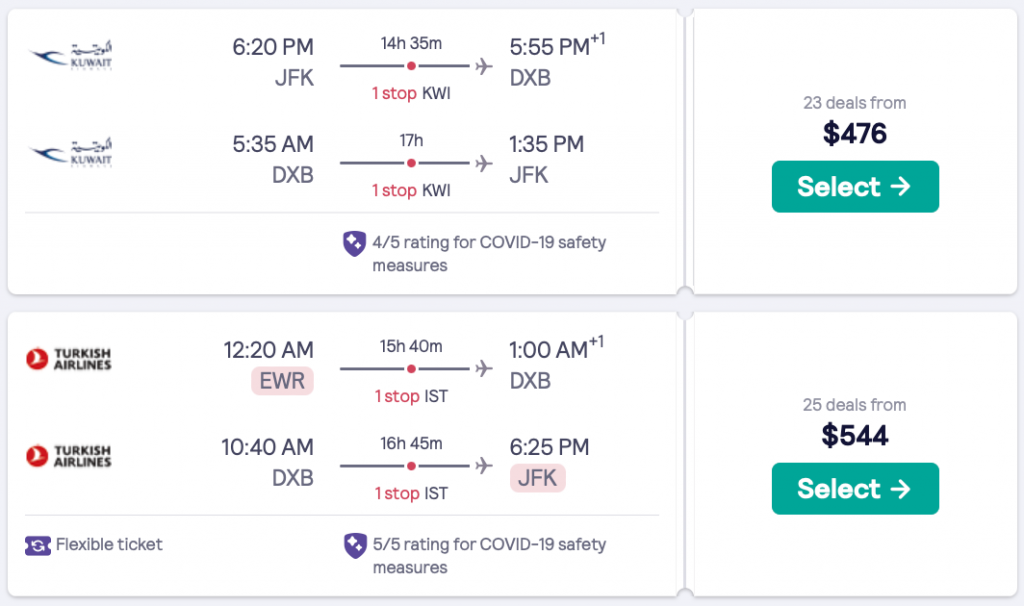
Task: Click the airplane icon on the 14h 35m flight
Action: click(484, 66)
